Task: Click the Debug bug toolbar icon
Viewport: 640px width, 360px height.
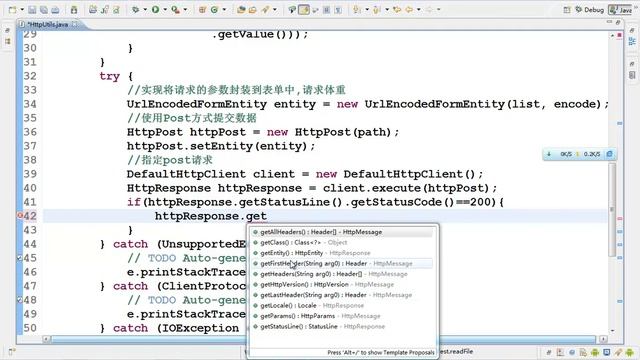Action: coord(135,9)
